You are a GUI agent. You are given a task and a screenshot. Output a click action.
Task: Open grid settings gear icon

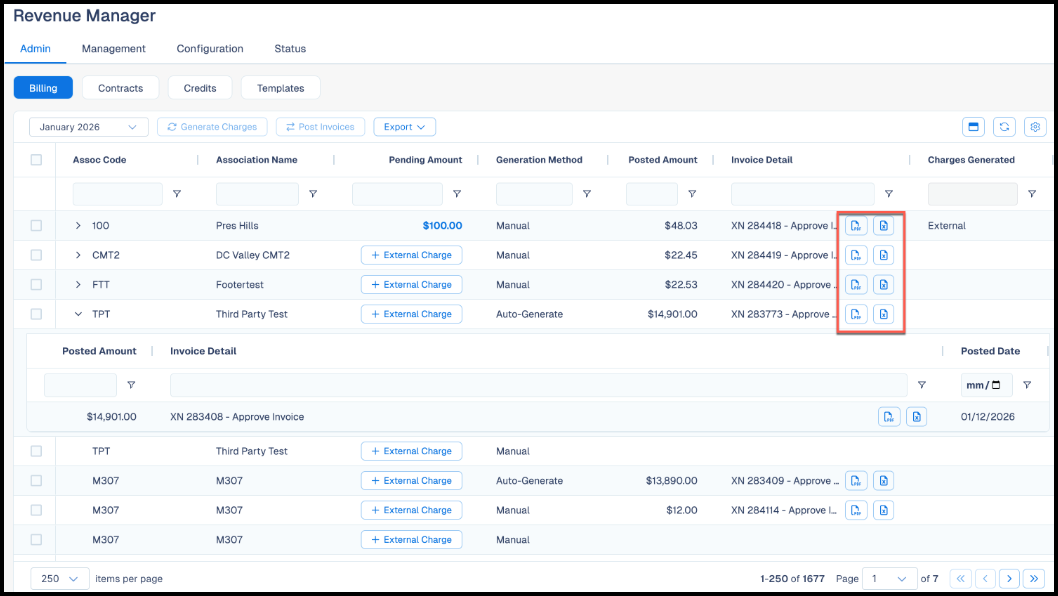tap(1035, 127)
